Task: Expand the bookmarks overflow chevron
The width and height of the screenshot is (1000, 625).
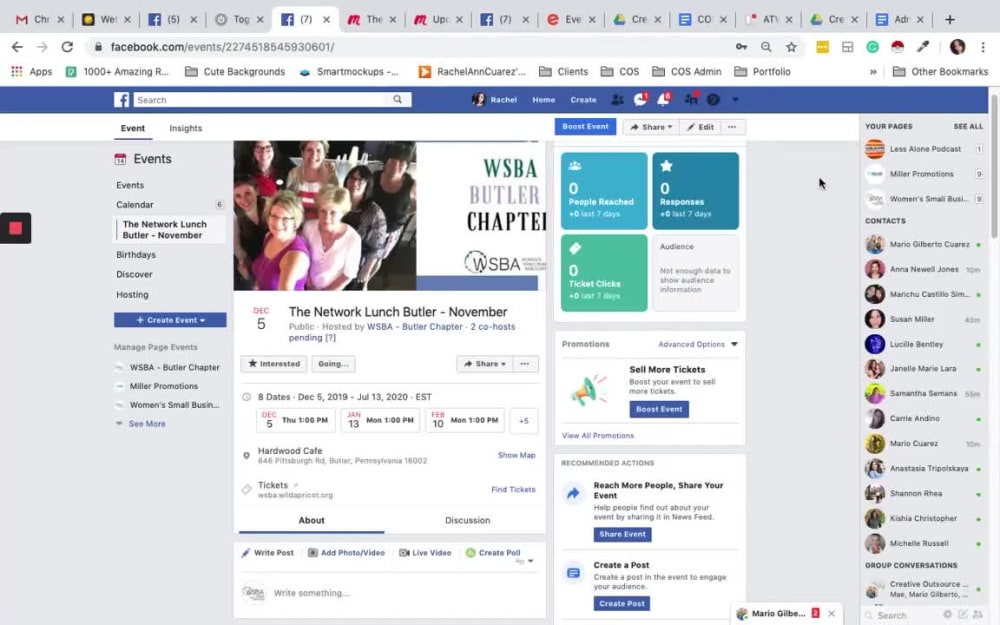Action: [x=873, y=71]
